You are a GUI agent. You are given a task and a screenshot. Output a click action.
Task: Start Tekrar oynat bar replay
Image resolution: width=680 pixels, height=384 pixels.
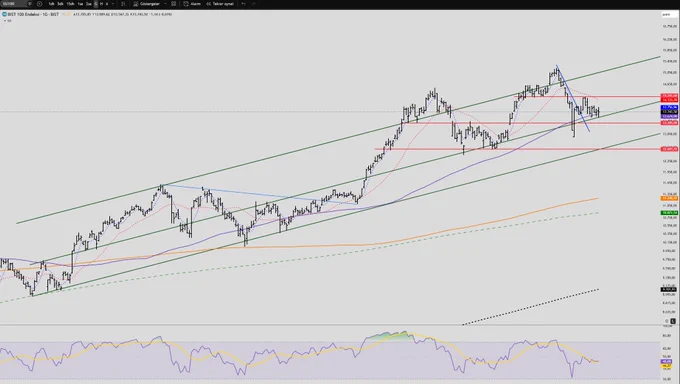220,4
